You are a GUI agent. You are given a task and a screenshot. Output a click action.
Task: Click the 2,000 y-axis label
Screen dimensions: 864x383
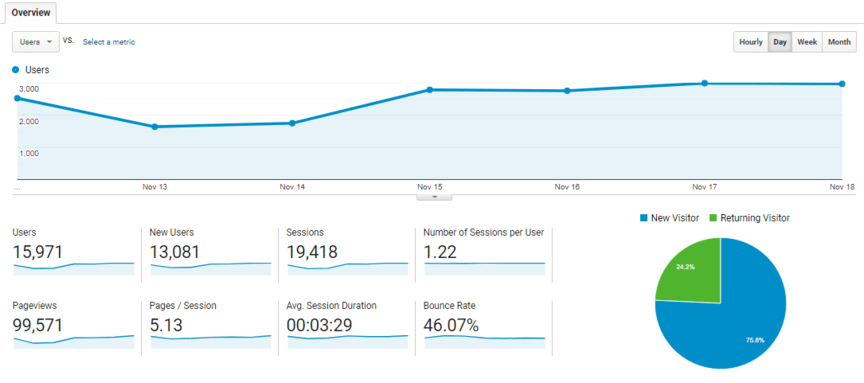point(29,121)
